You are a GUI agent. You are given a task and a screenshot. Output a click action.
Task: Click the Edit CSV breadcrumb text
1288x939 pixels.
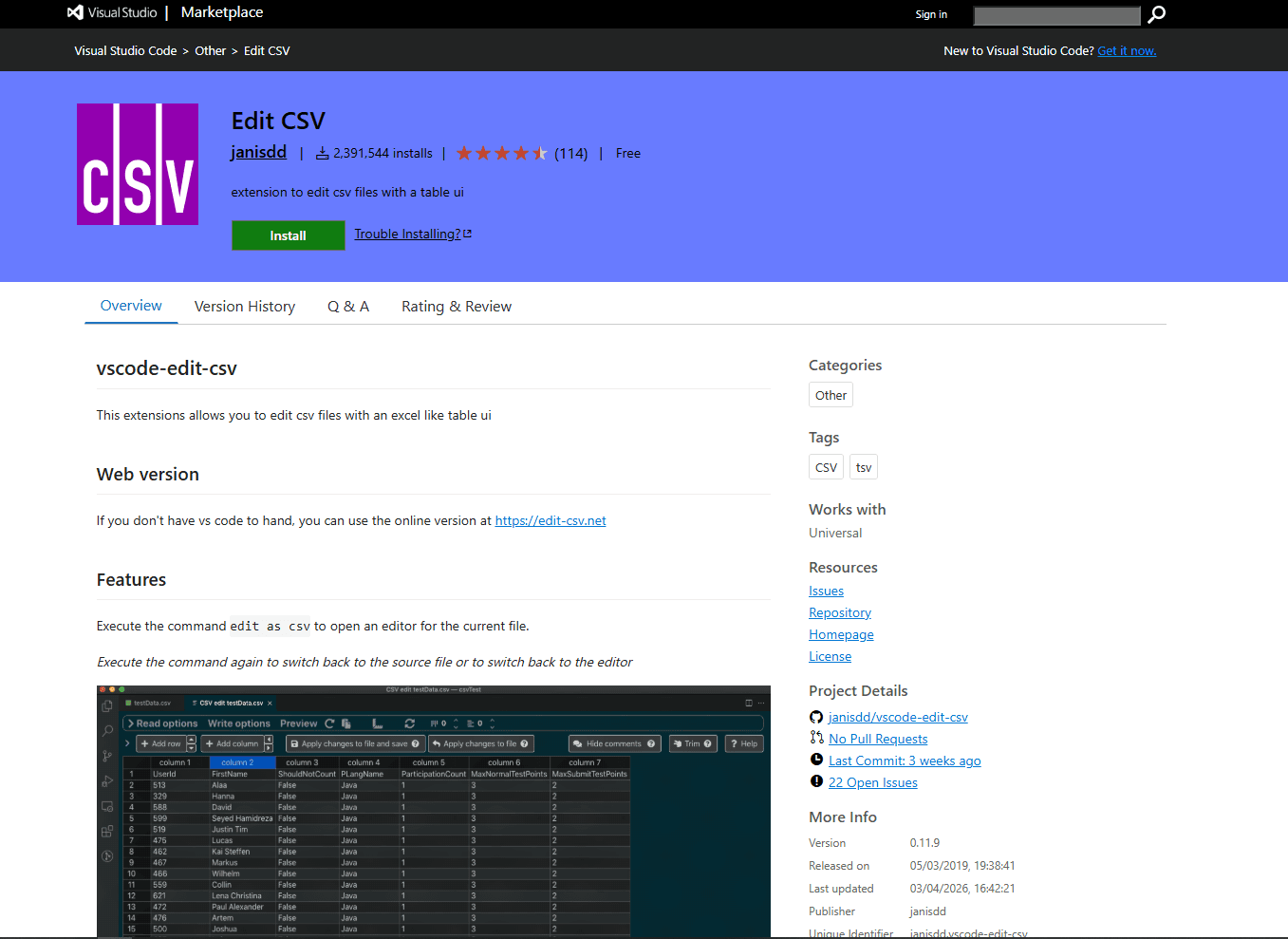267,51
